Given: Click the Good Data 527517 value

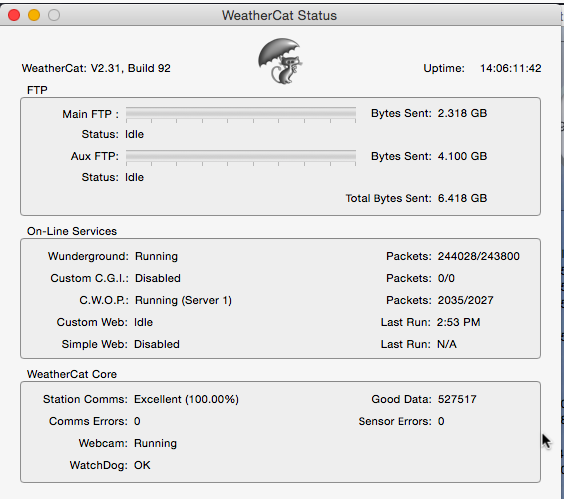Looking at the screenshot, I should (457, 399).
